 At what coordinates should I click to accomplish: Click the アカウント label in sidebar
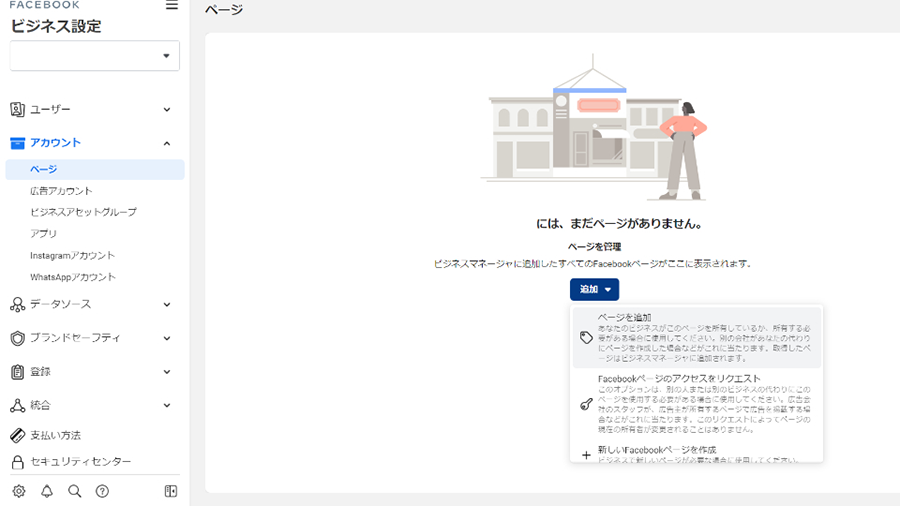(56, 143)
